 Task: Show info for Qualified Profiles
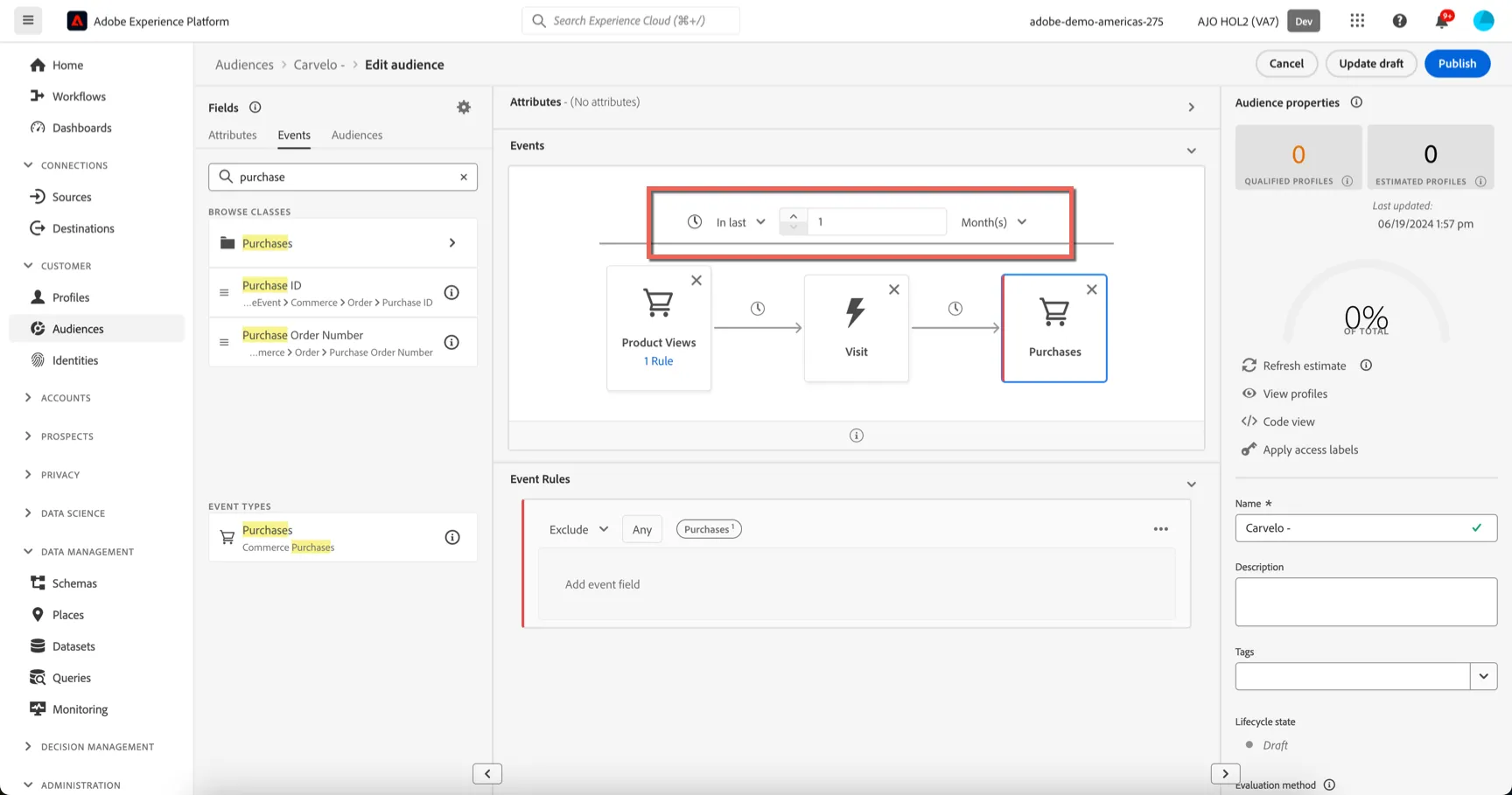[x=1347, y=182]
